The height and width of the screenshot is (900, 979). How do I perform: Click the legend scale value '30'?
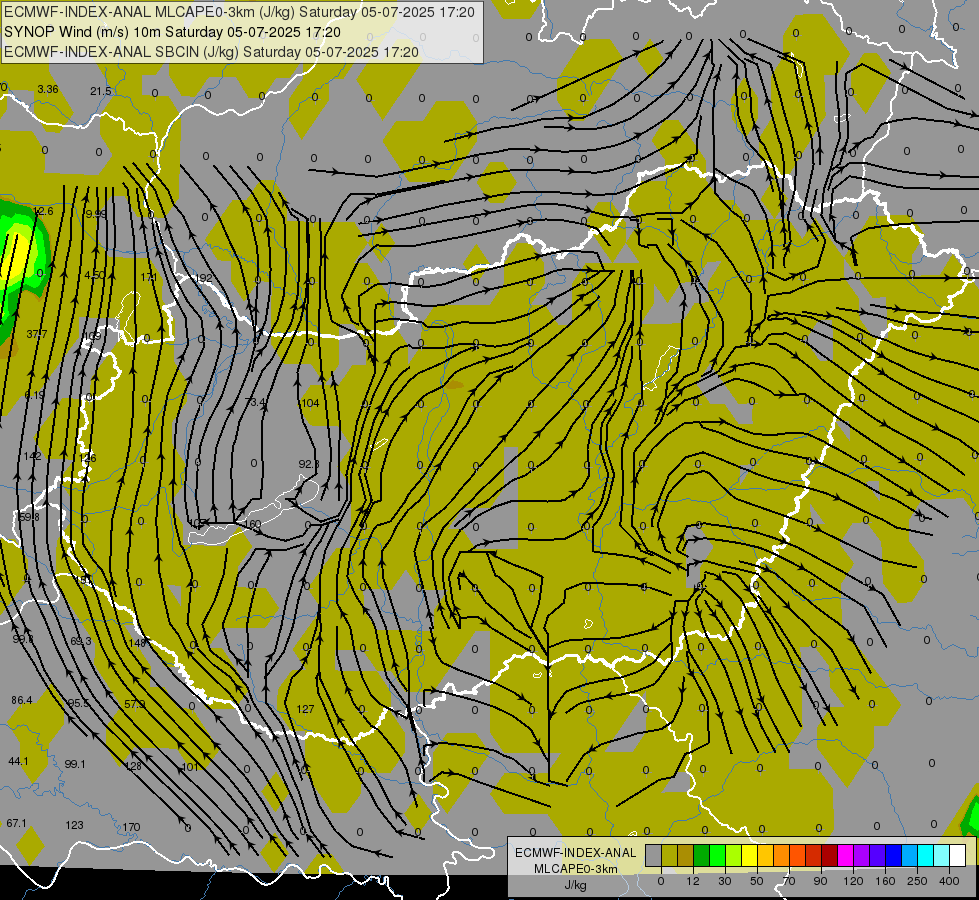click(x=725, y=881)
